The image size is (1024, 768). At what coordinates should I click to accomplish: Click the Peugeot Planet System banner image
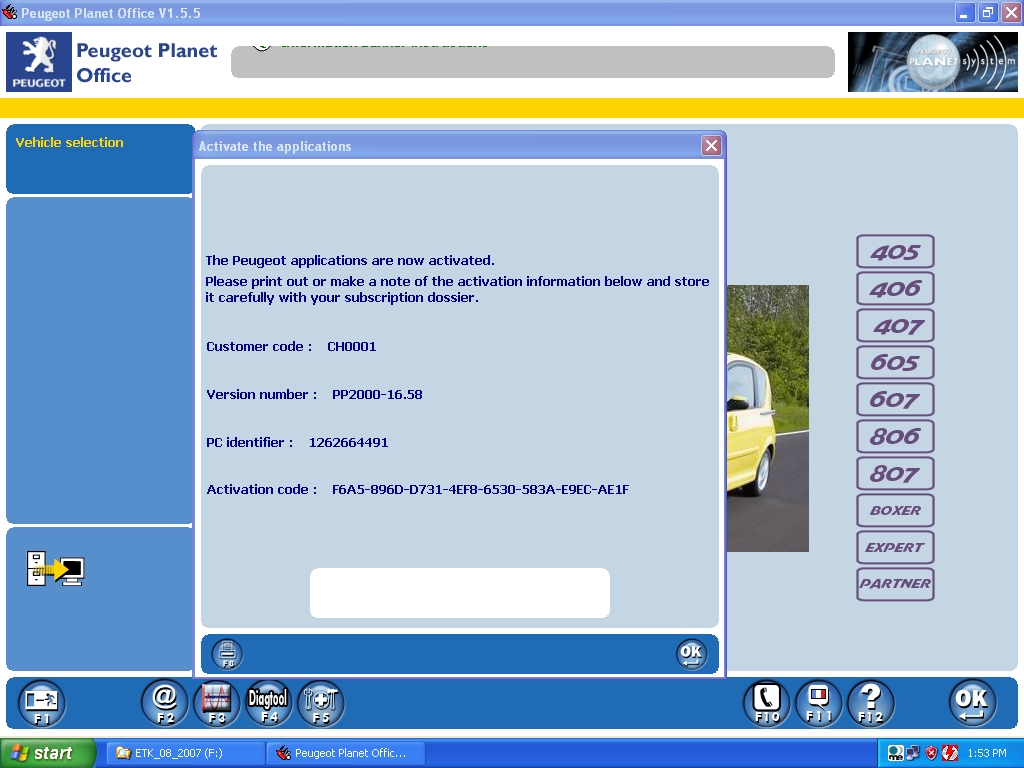pyautogui.click(x=933, y=62)
